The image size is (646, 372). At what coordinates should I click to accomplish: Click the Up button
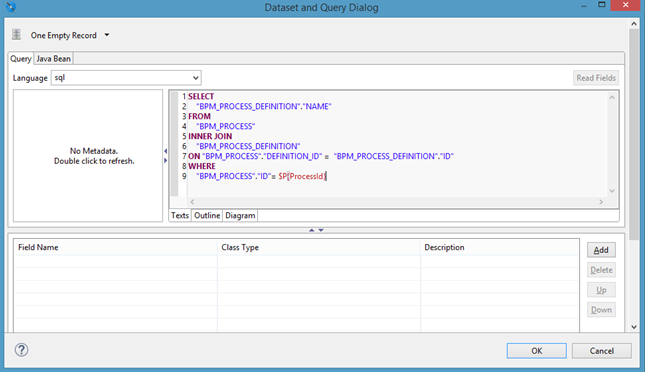(x=601, y=290)
